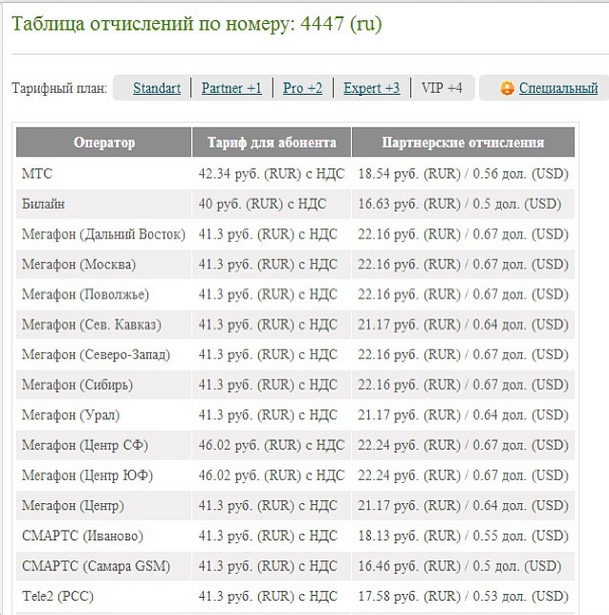
Task: Click the Тарифный план label
Action: click(59, 88)
